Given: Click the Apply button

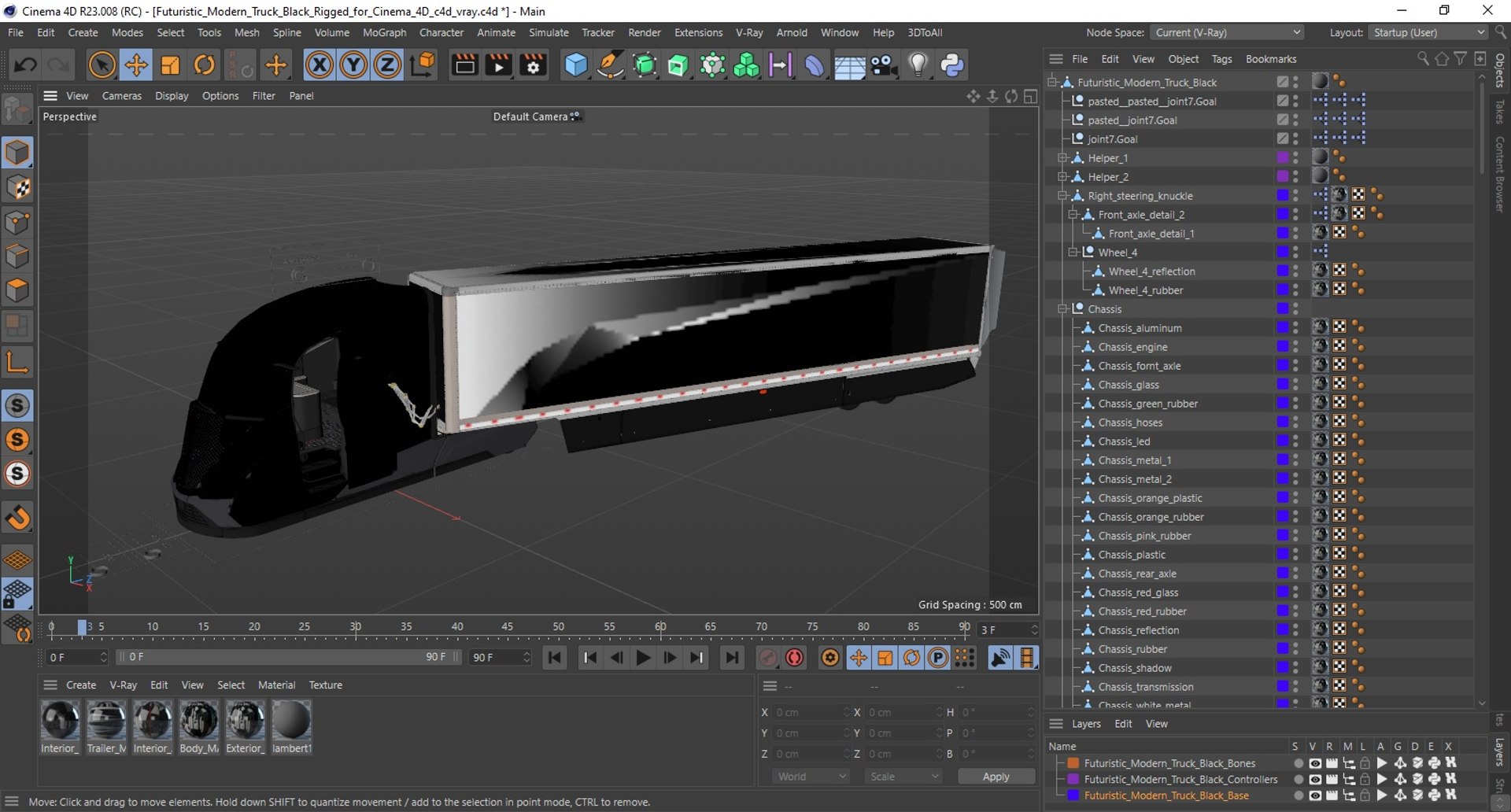Looking at the screenshot, I should [996, 777].
